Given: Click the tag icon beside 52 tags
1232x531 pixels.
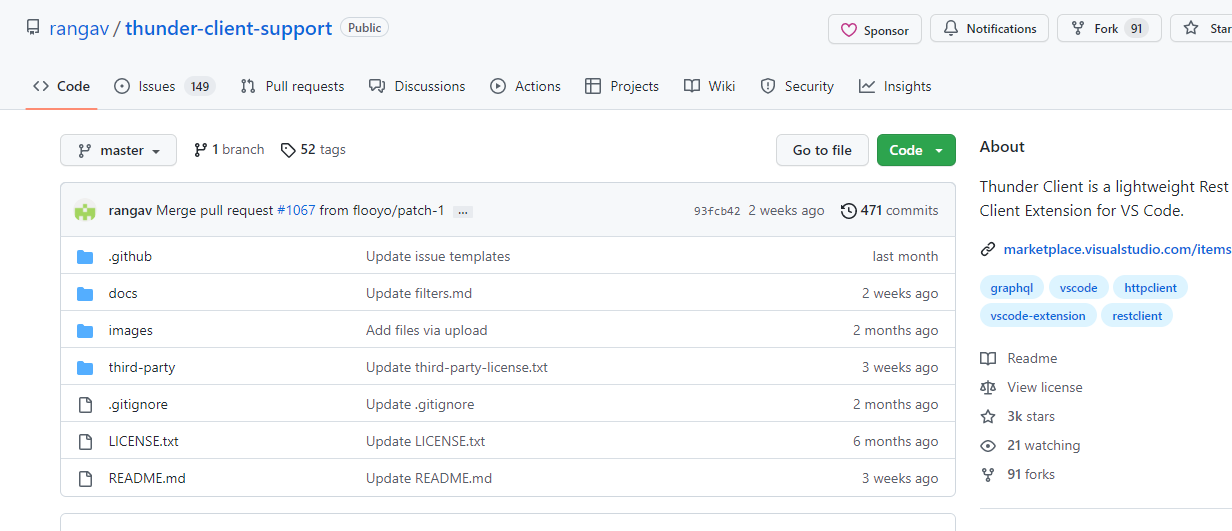Looking at the screenshot, I should click(x=288, y=150).
